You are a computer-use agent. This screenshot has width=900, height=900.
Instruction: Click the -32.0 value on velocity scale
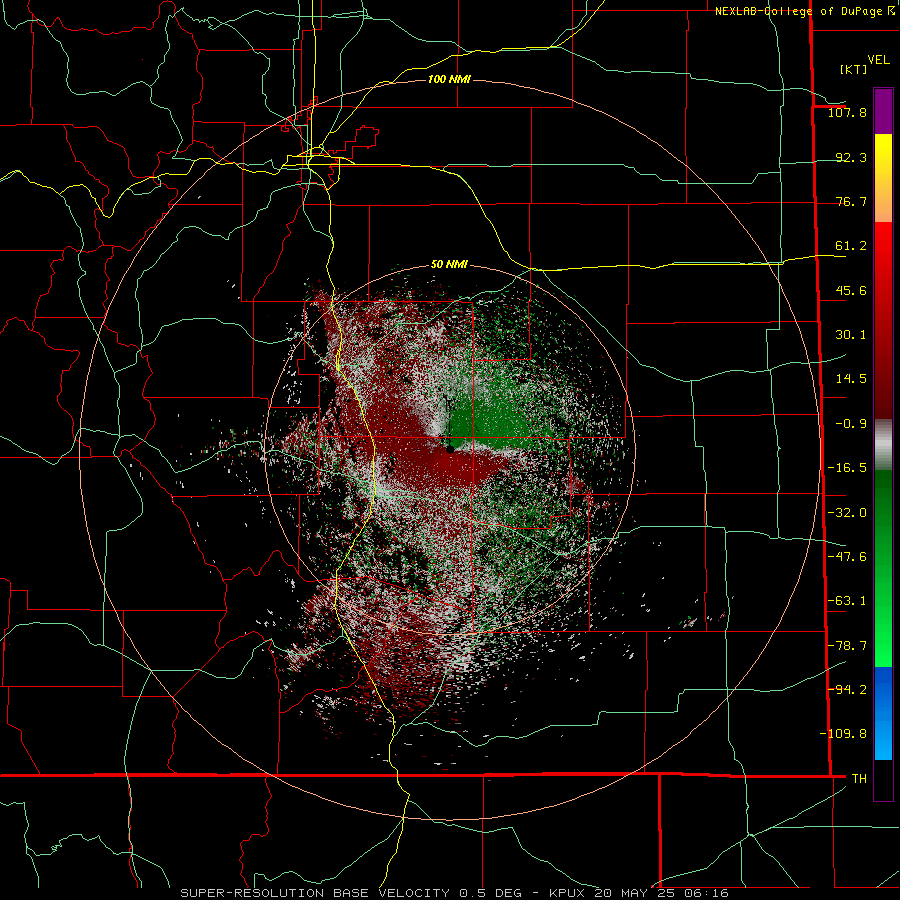pyautogui.click(x=847, y=513)
